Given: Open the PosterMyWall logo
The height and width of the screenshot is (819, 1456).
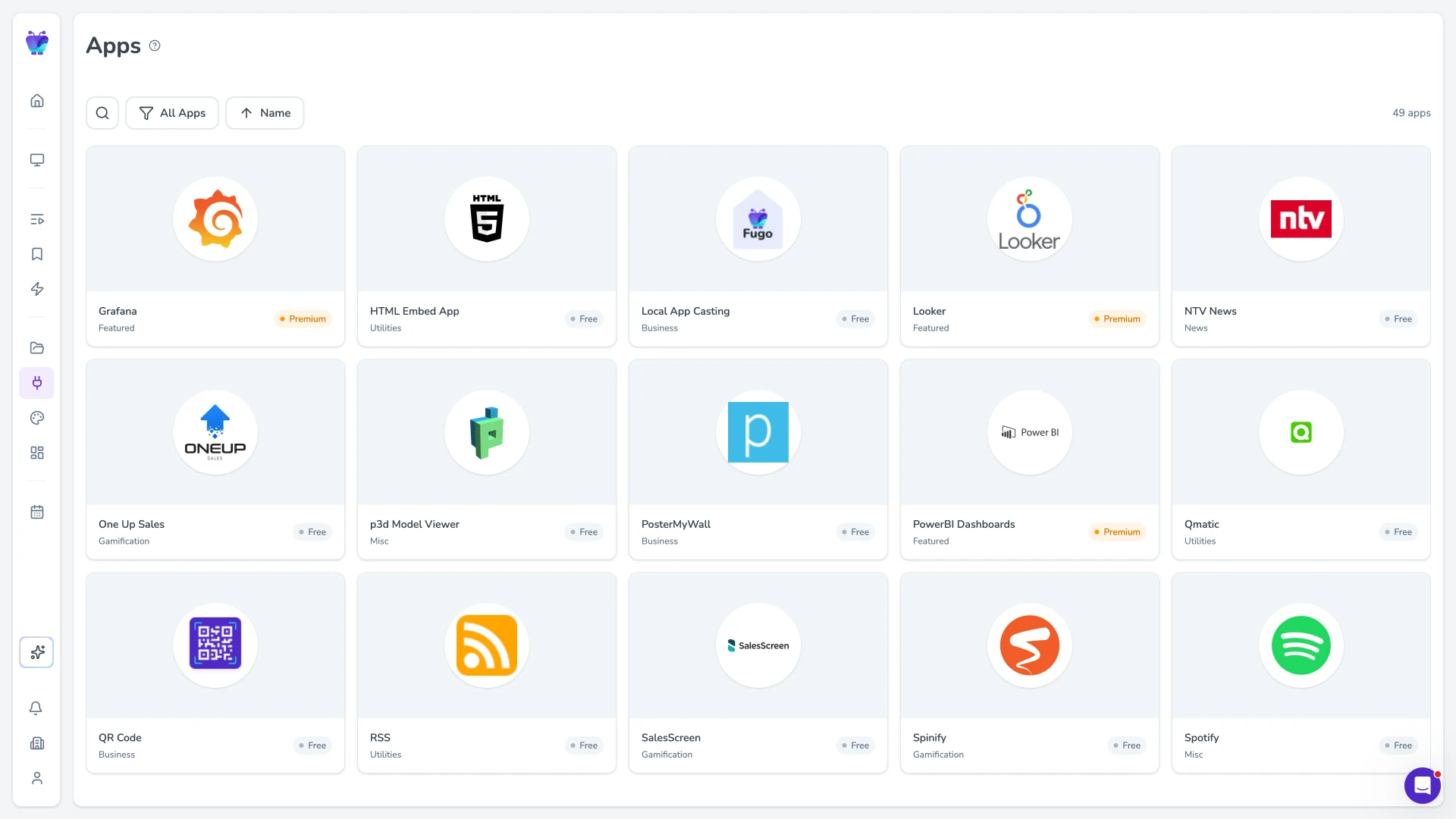Looking at the screenshot, I should [758, 432].
